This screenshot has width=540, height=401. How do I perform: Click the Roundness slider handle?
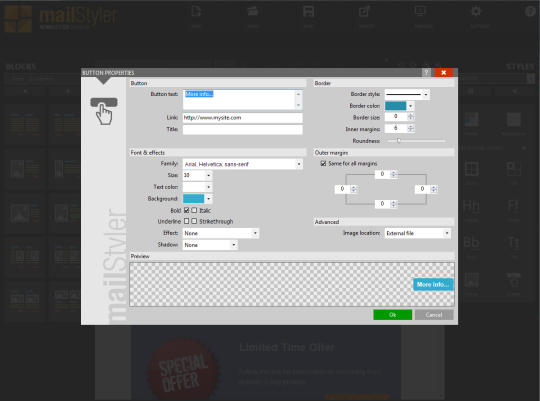399,141
